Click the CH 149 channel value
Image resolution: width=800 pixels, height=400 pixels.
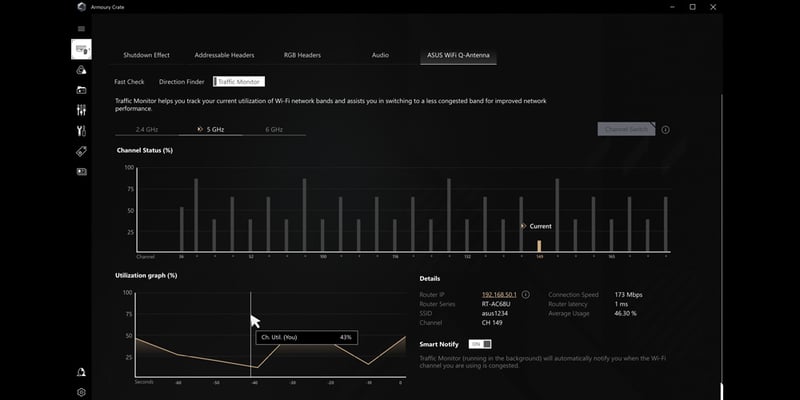pos(491,323)
